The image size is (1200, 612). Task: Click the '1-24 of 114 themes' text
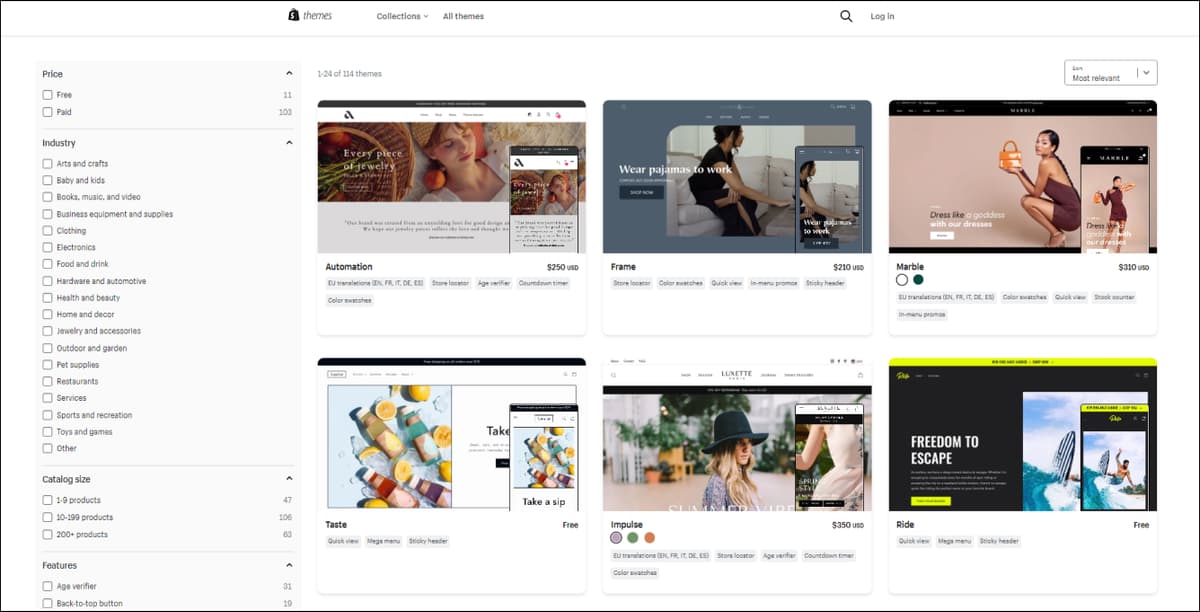click(349, 74)
